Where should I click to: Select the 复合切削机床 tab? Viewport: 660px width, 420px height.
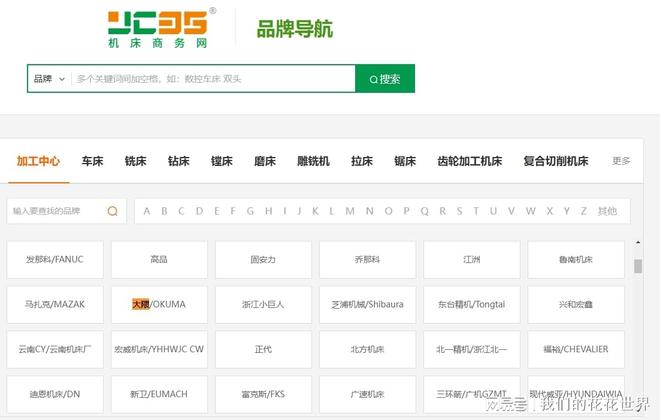556,161
